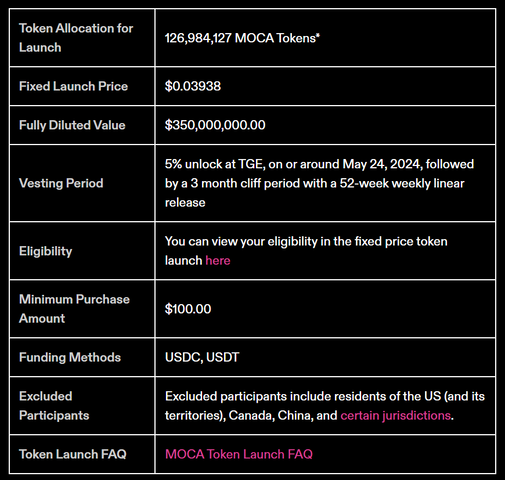Click the Excluded Participants label
505x480 pixels.
[x=54, y=406]
